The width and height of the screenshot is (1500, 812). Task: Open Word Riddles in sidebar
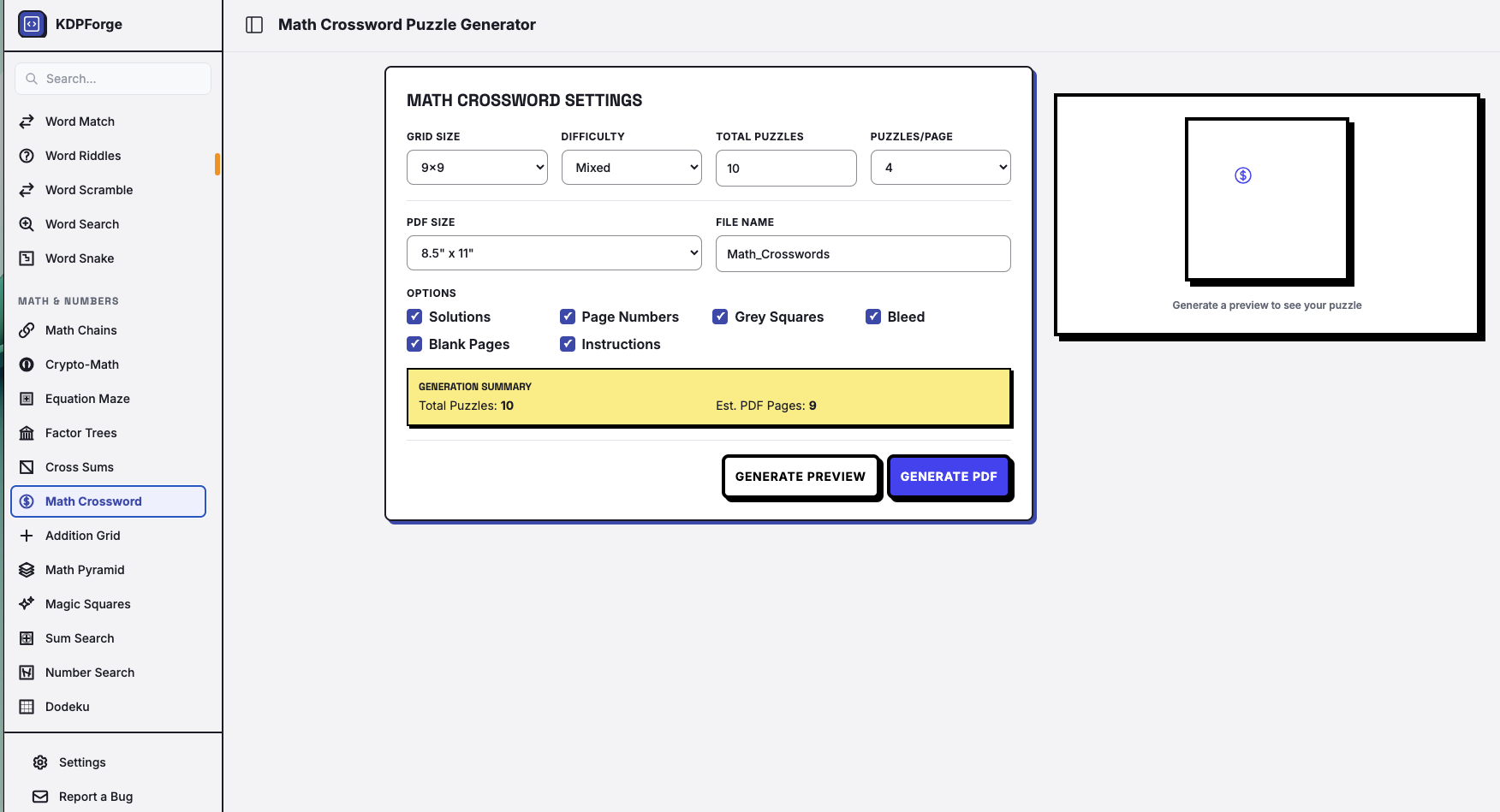pos(108,156)
